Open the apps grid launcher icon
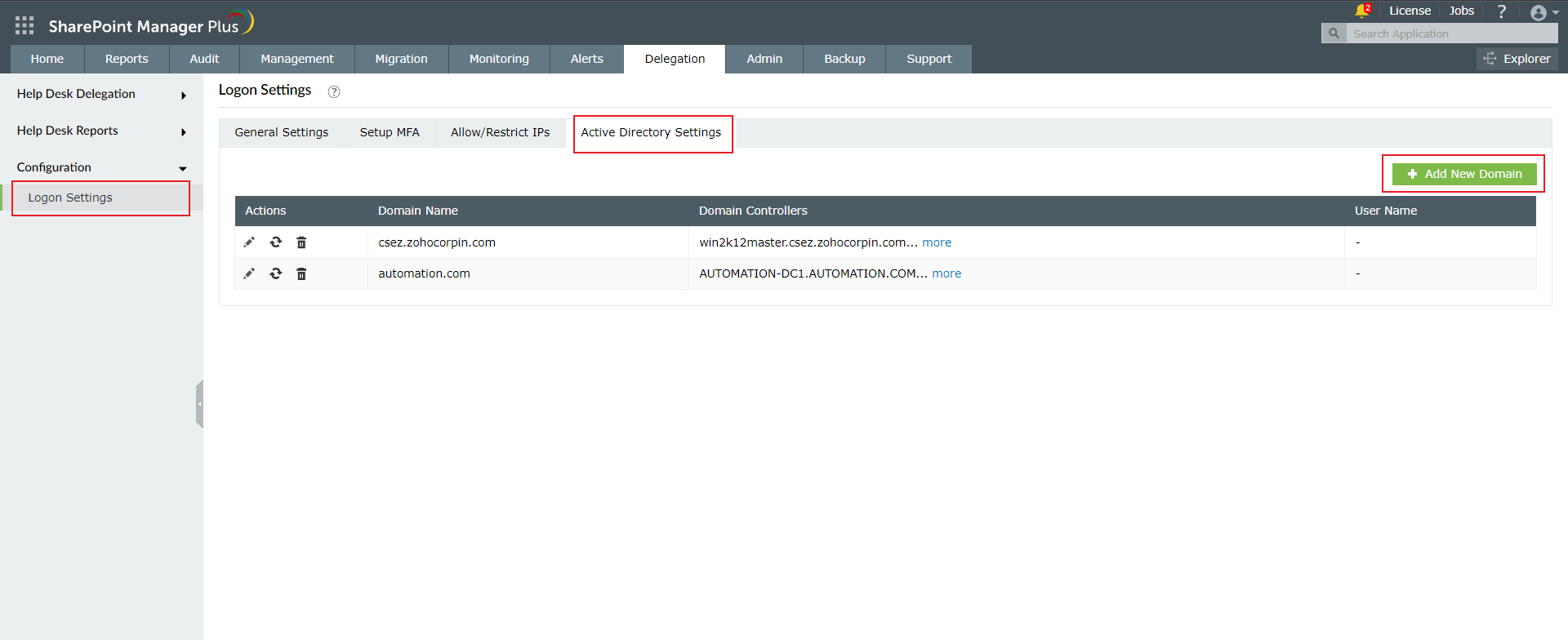 click(24, 25)
